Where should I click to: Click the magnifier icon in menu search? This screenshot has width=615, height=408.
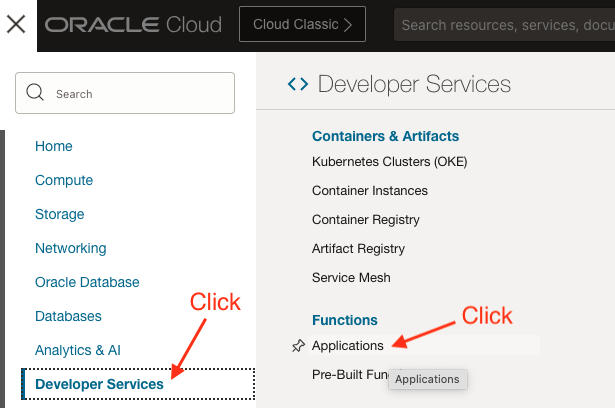click(35, 93)
